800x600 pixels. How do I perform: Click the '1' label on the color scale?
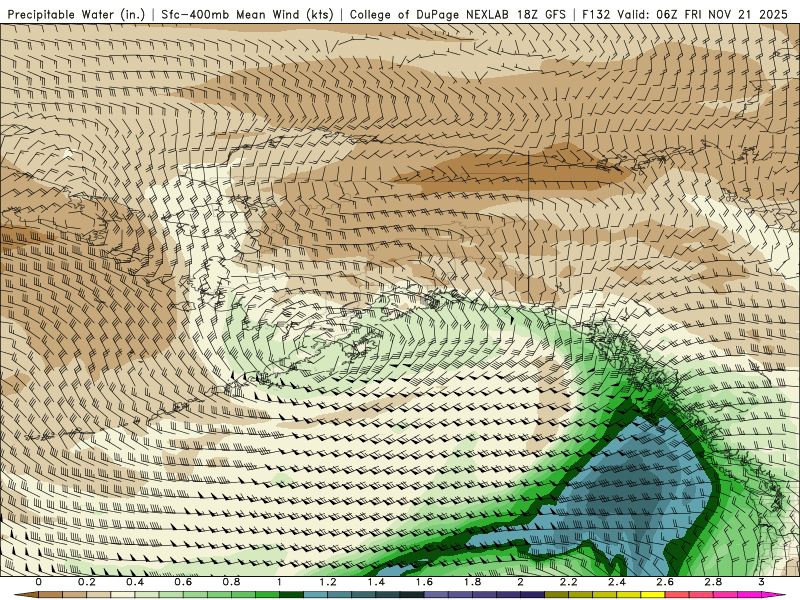pyautogui.click(x=280, y=582)
